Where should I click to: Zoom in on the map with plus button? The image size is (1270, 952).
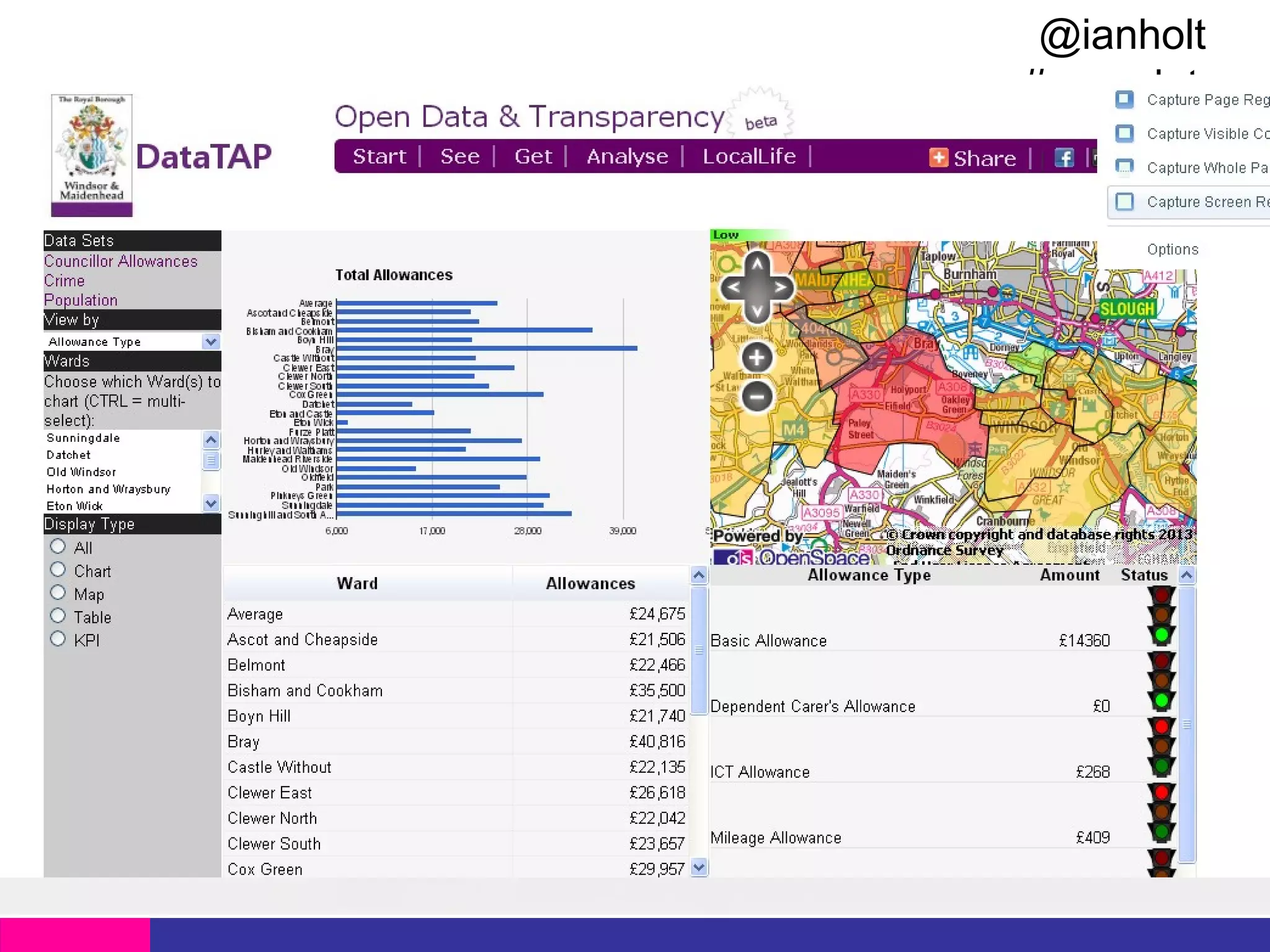tap(757, 358)
